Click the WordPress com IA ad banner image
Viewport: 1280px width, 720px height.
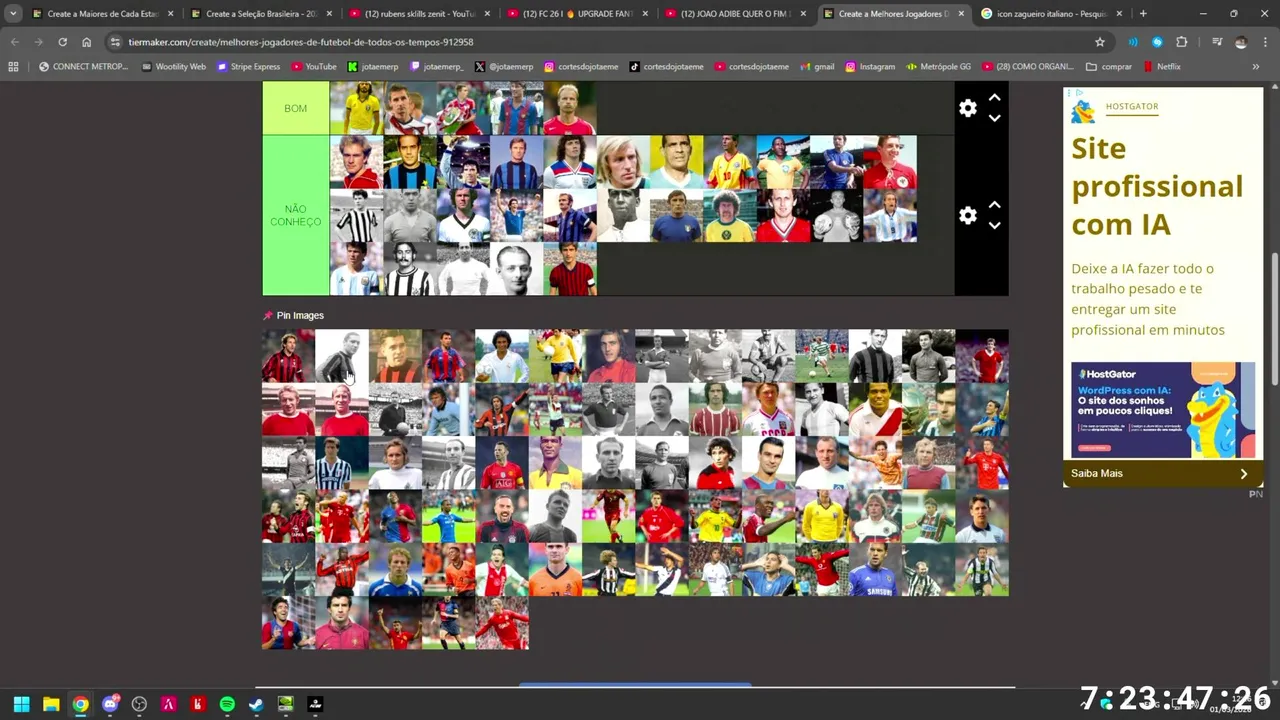1162,410
